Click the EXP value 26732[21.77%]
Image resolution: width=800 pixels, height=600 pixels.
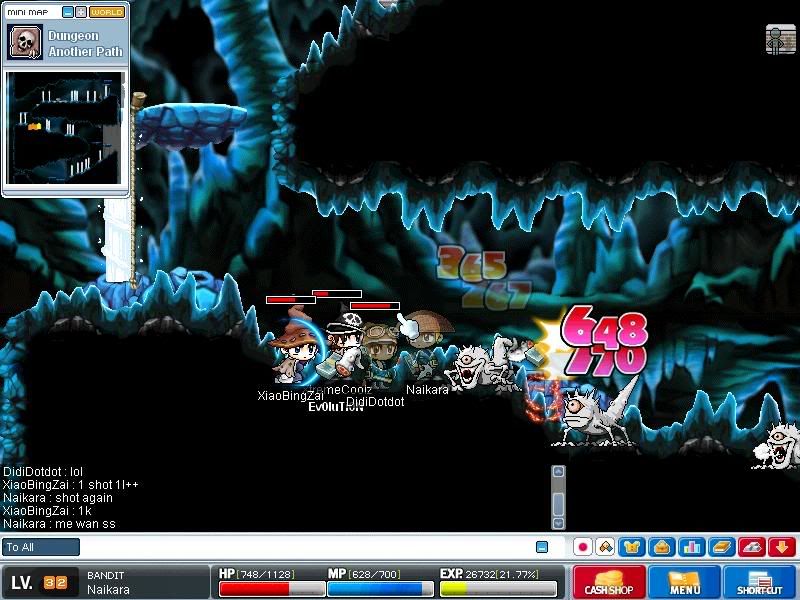pos(502,574)
